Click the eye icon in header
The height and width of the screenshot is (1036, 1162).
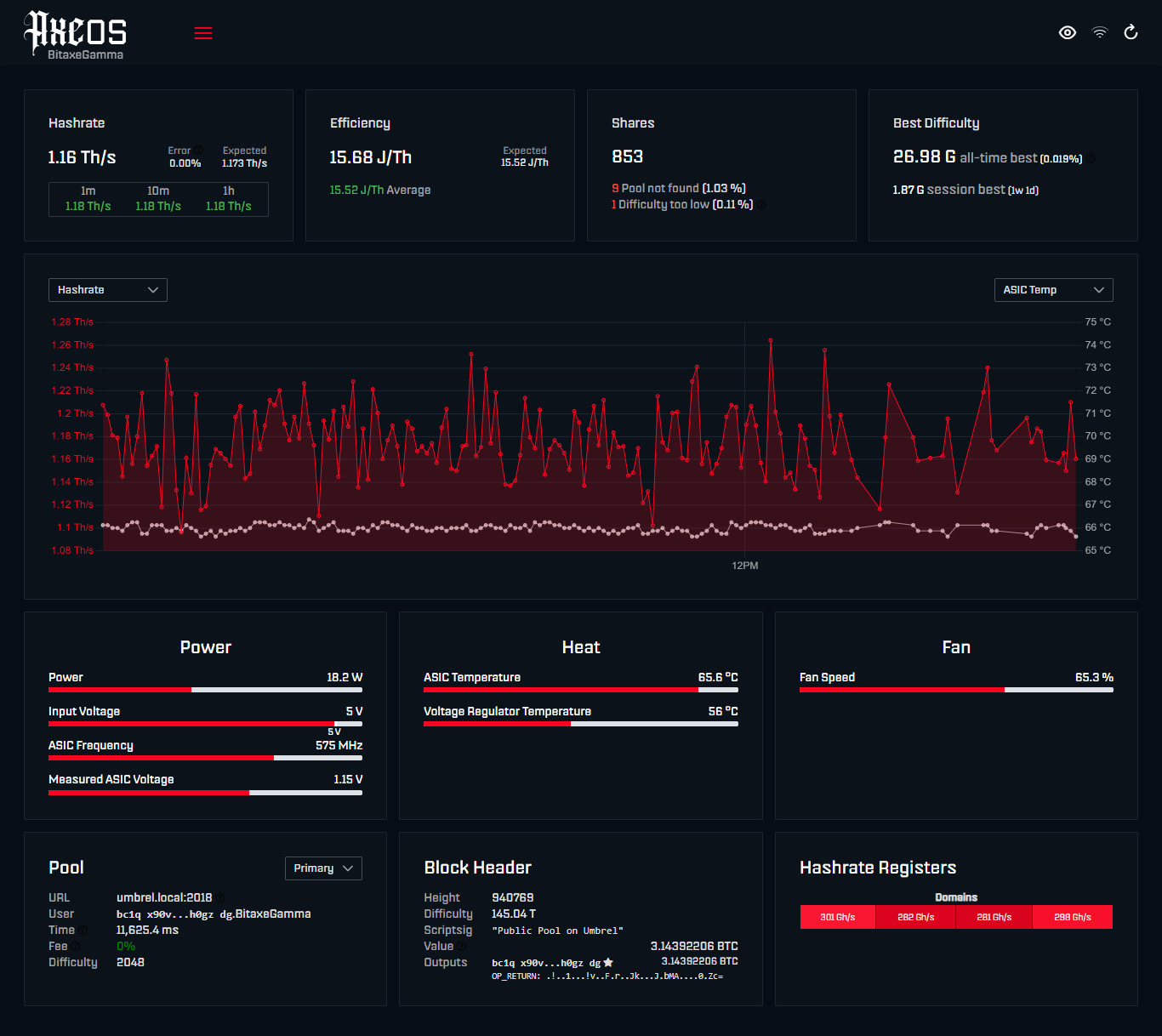click(1068, 32)
